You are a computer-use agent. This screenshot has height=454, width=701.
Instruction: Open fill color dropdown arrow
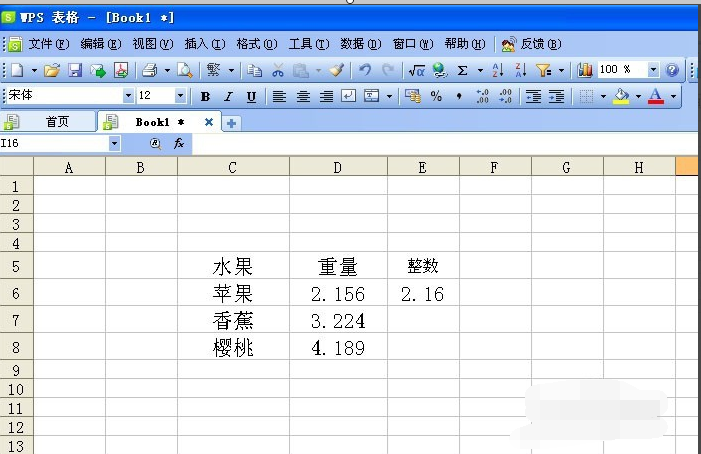[x=638, y=96]
